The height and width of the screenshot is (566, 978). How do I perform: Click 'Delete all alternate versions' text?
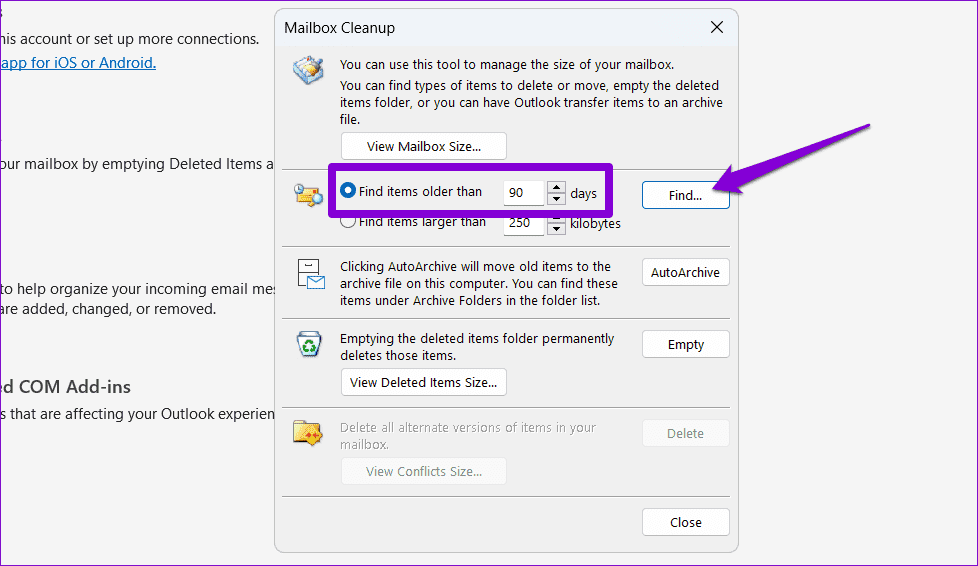tap(468, 436)
